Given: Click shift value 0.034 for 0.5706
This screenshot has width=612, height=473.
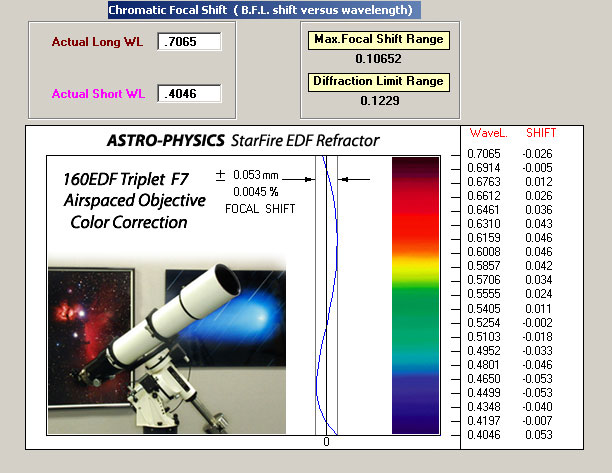Looking at the screenshot, I should [x=539, y=280].
